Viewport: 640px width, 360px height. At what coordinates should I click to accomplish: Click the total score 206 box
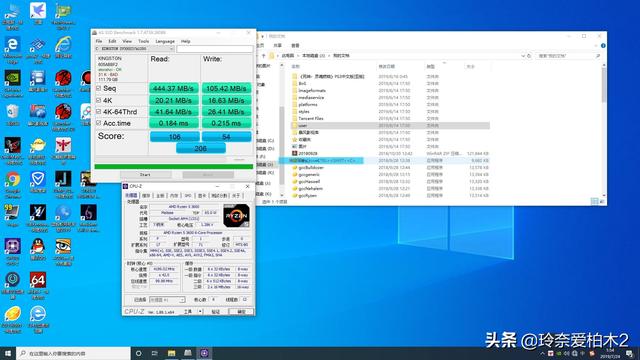[x=200, y=148]
